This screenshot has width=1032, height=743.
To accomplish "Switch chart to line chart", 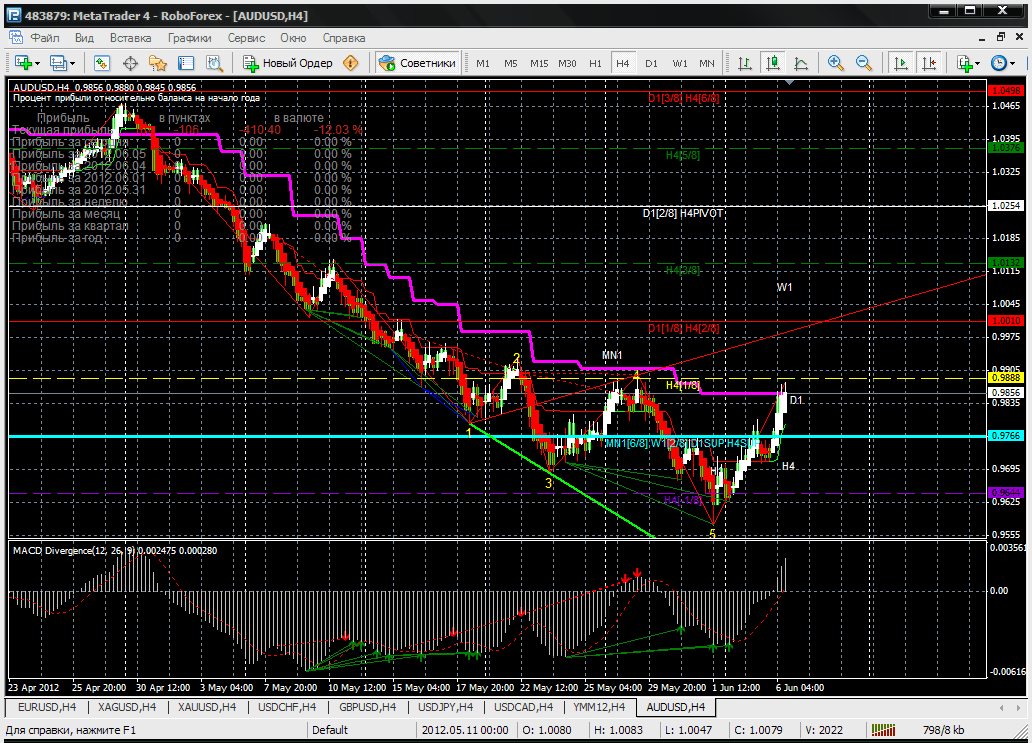I will pyautogui.click(x=801, y=63).
